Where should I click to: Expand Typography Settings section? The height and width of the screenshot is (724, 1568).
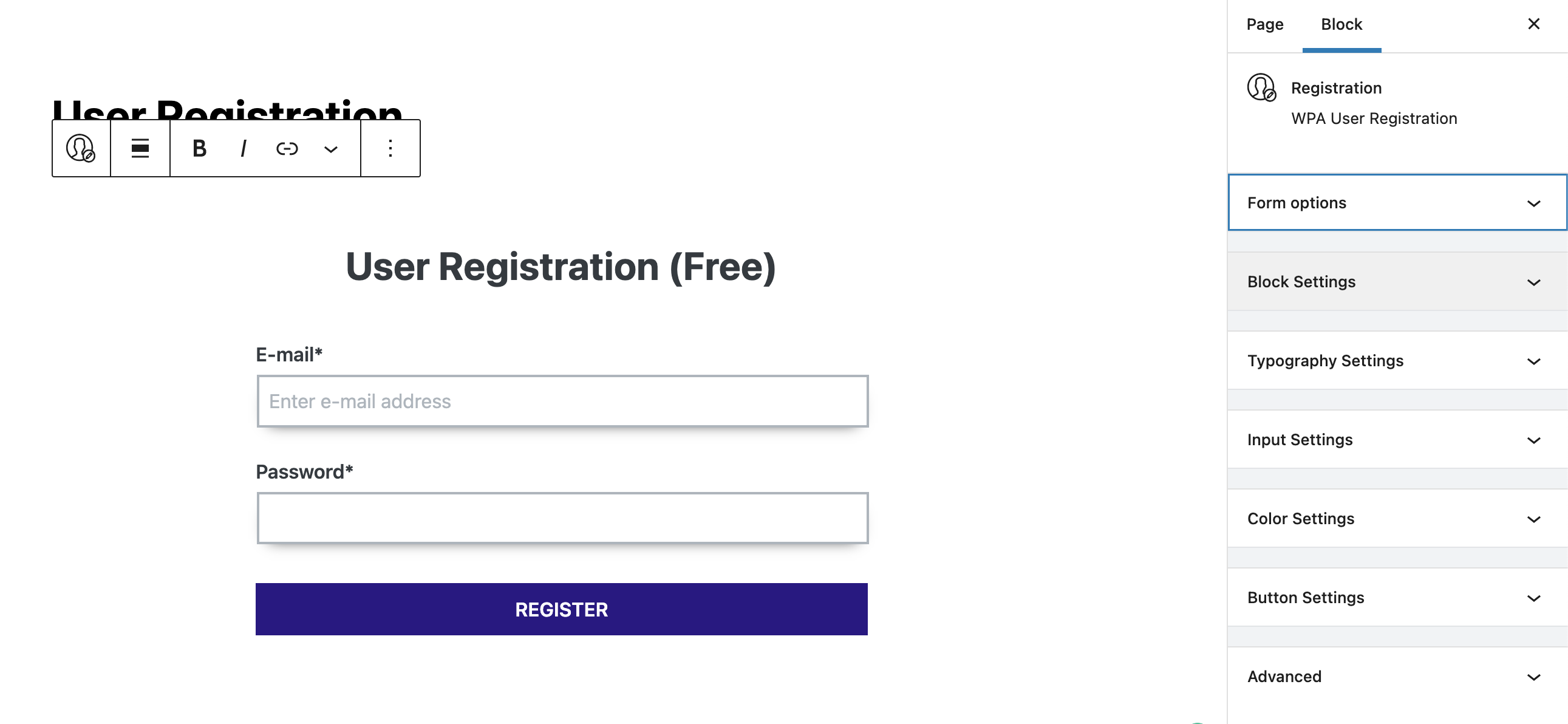click(x=1397, y=360)
